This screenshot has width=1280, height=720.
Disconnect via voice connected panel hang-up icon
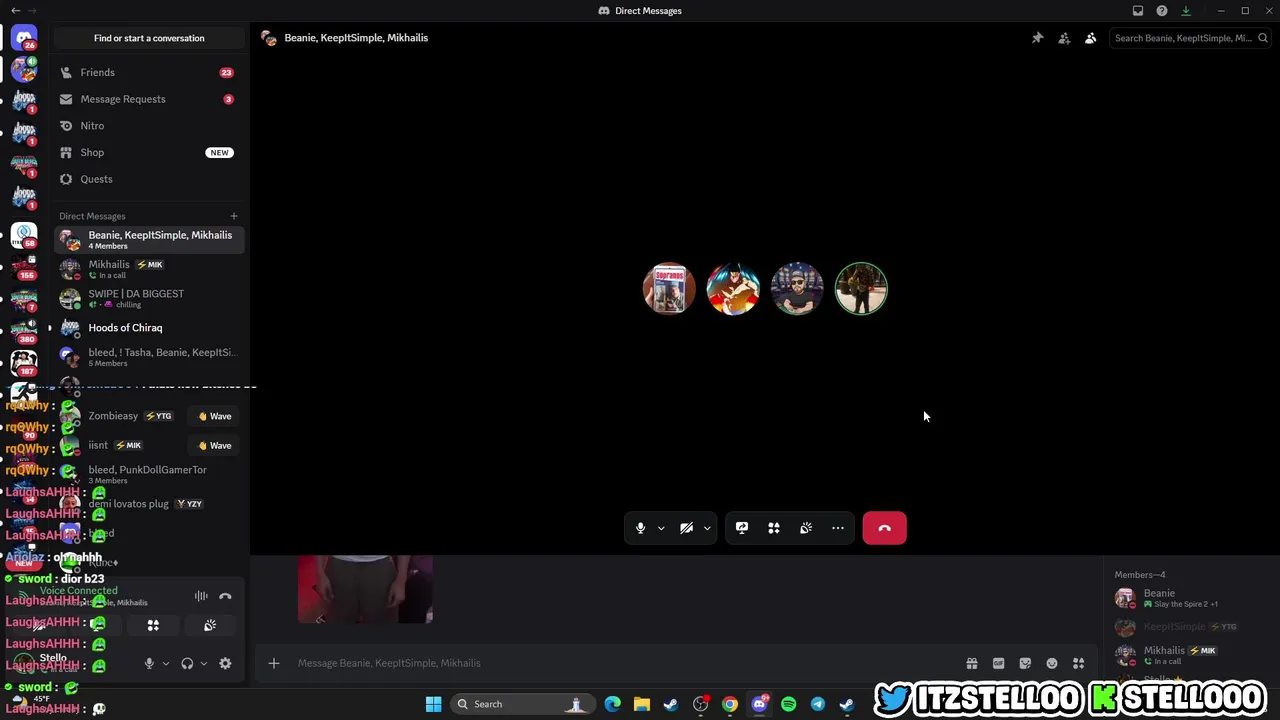click(225, 596)
